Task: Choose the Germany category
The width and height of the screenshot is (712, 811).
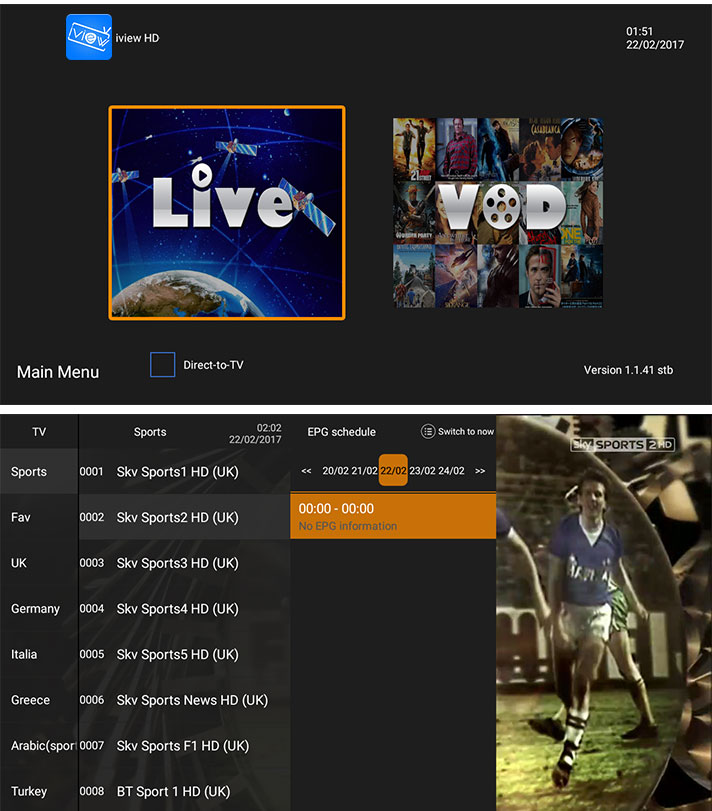Action: pyautogui.click(x=39, y=608)
